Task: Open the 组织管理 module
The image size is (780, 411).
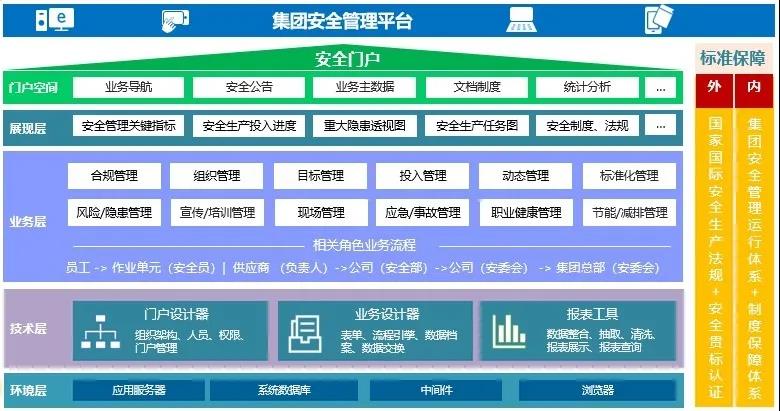Action: click(216, 176)
